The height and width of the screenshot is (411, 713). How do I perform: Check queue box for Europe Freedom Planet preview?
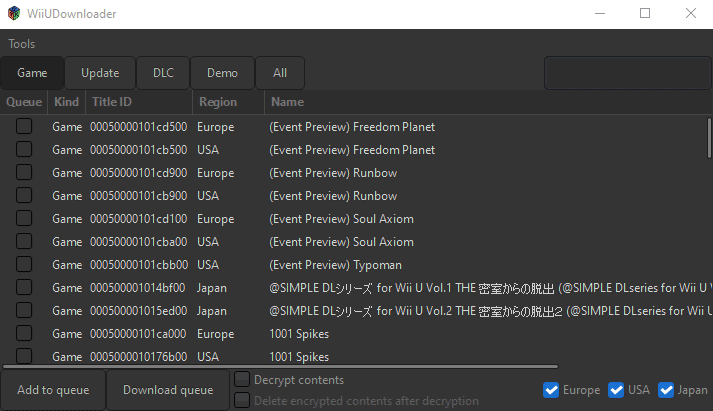[24, 126]
